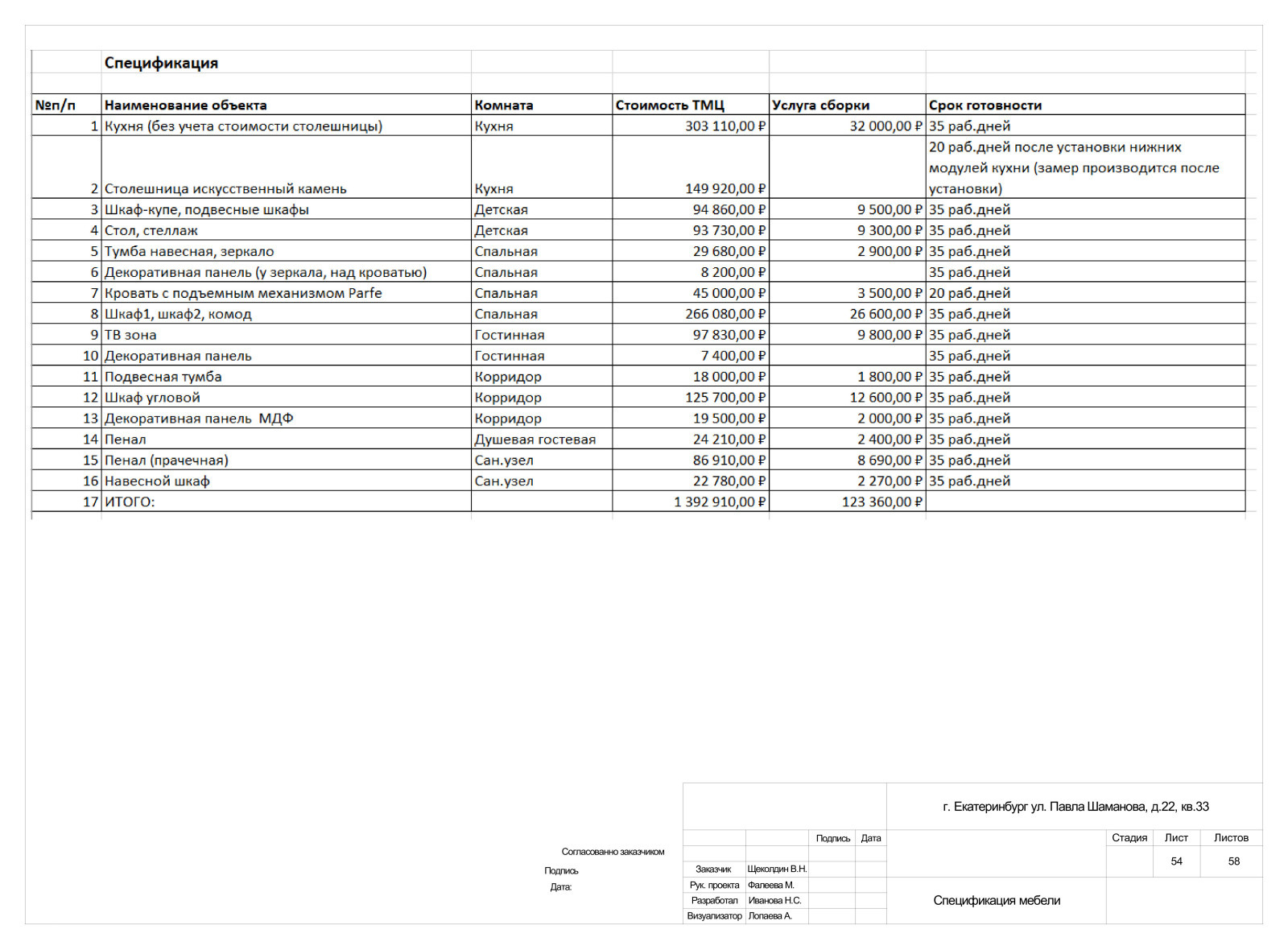This screenshot has width=1288, height=950.
Task: Click the "Листов" label in the title block
Action: click(1231, 838)
